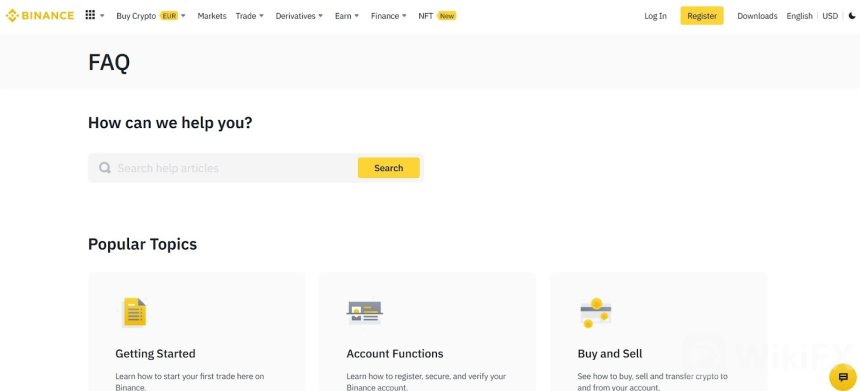Open the Buy and Sell topic
Screen dimensions: 860x391
[610, 354]
